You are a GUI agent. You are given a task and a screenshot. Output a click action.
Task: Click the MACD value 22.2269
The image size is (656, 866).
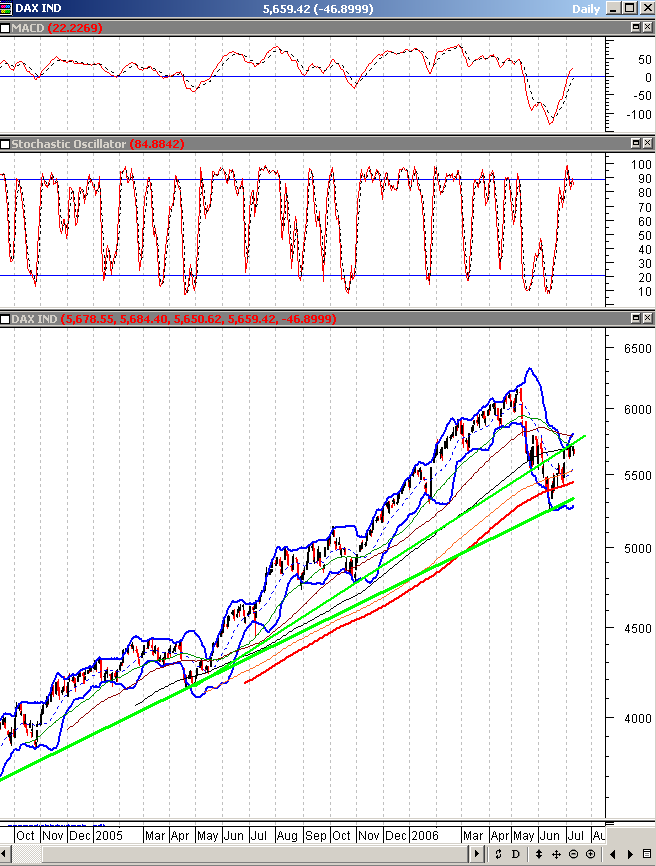tap(75, 28)
